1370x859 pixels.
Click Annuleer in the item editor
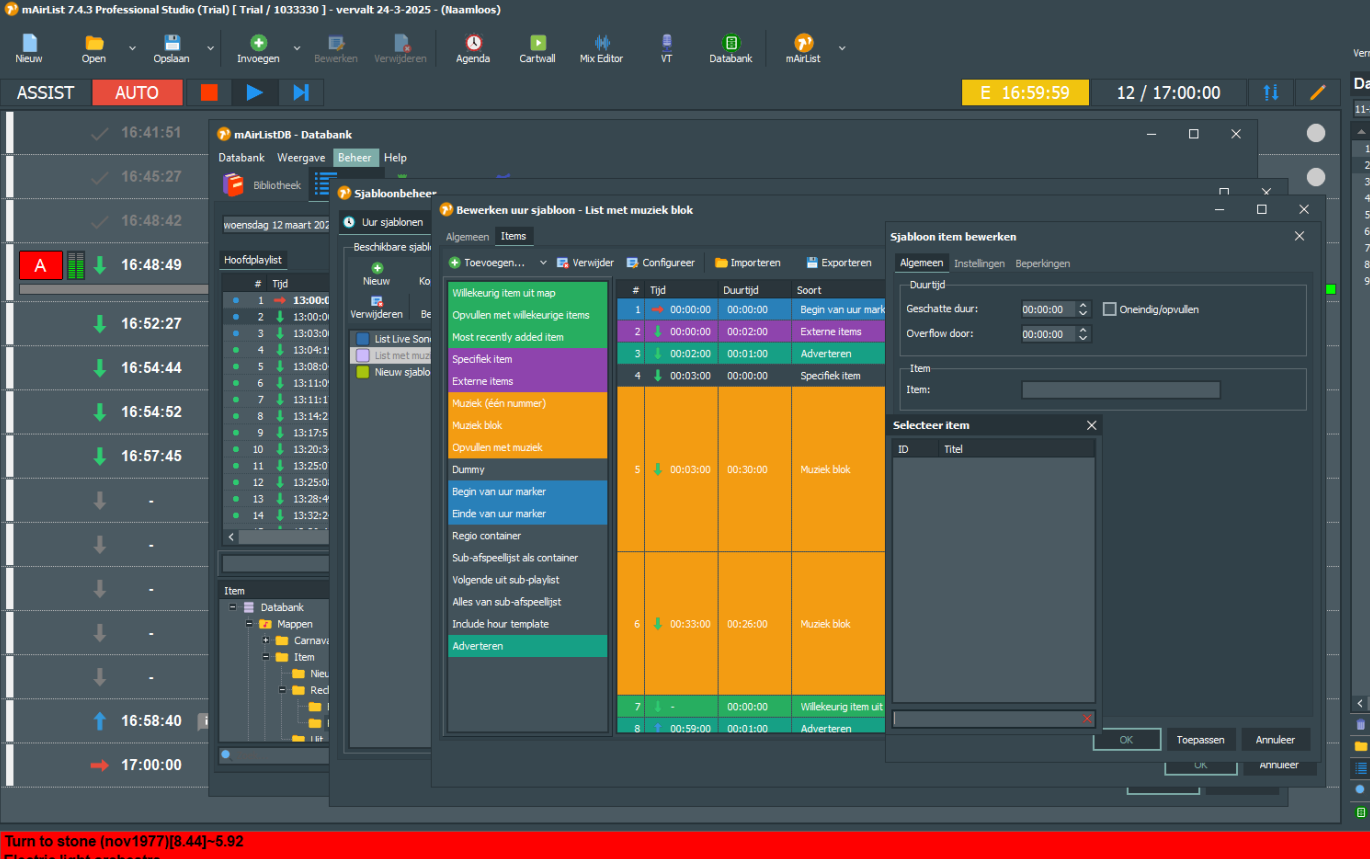[x=1275, y=740]
